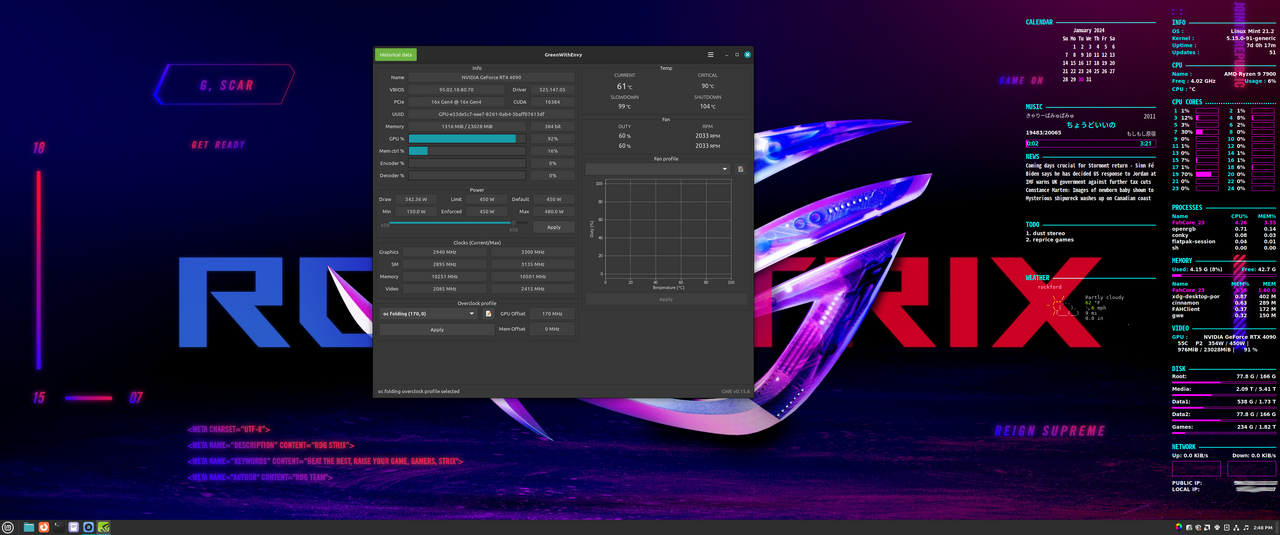Image resolution: width=1280 pixels, height=535 pixels.
Task: Launch the file manager from the taskbar
Action: [x=29, y=527]
